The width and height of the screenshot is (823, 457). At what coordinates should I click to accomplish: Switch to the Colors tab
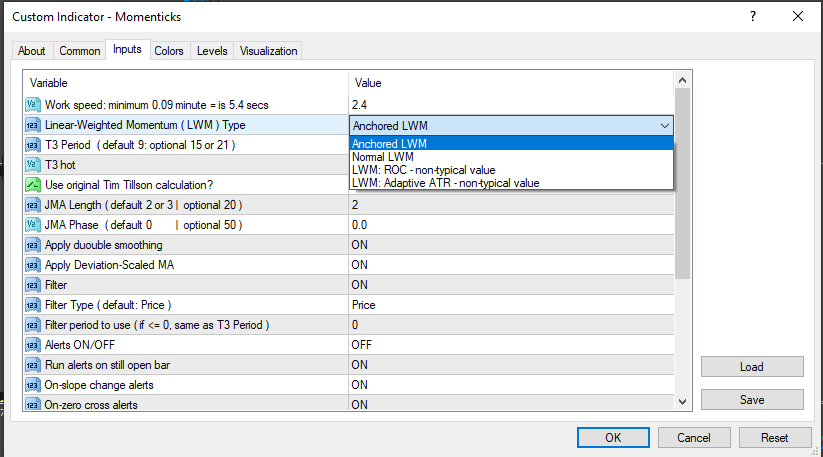(169, 51)
